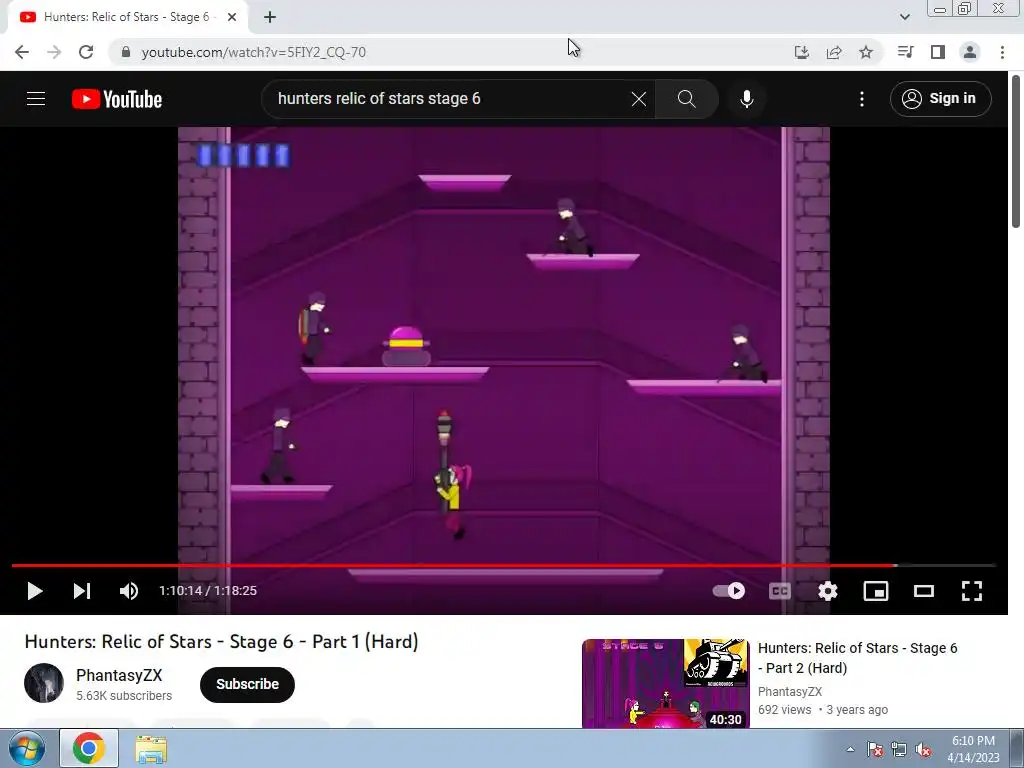Click the Sign in button

pos(940,99)
